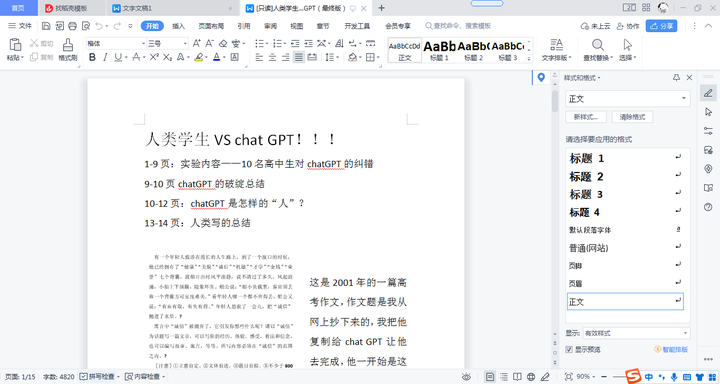Click the Save icon in quick toolbar
Screen dimensions: 720x384
click(x=46, y=26)
